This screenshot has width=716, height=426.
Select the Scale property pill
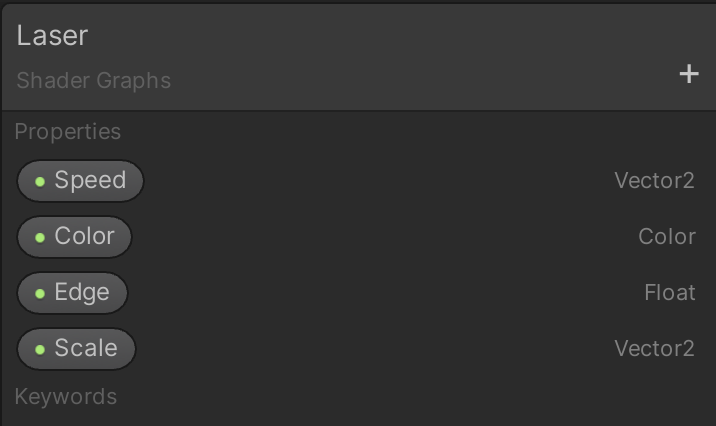(76, 349)
